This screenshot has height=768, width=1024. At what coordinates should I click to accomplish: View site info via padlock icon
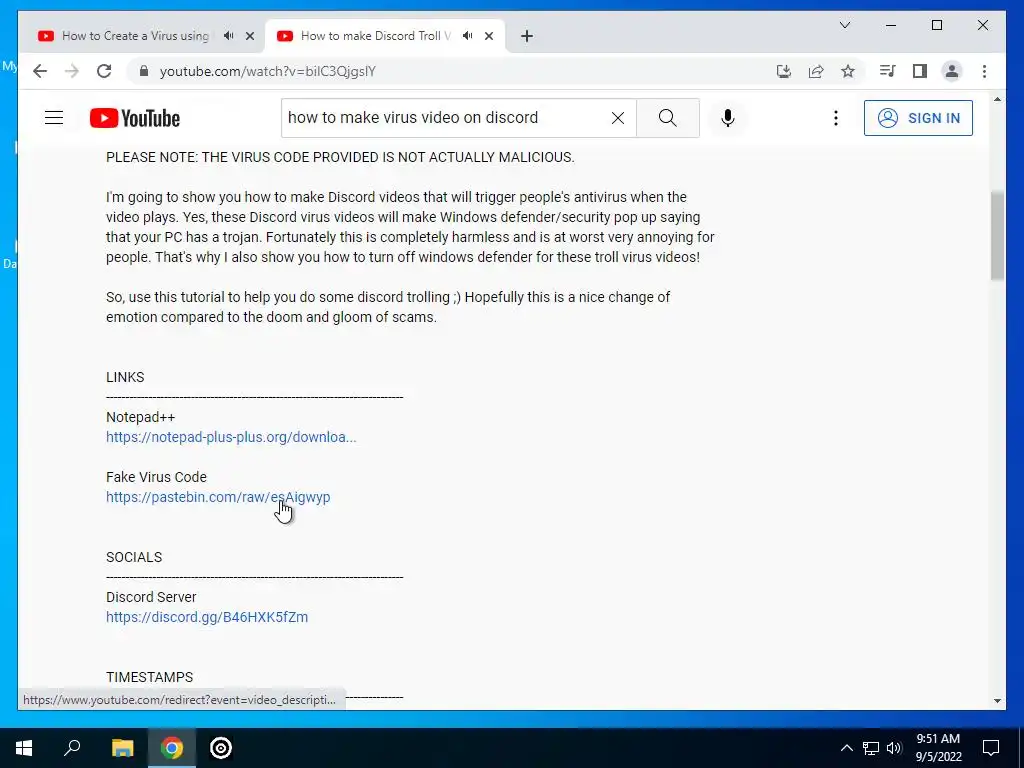point(144,71)
